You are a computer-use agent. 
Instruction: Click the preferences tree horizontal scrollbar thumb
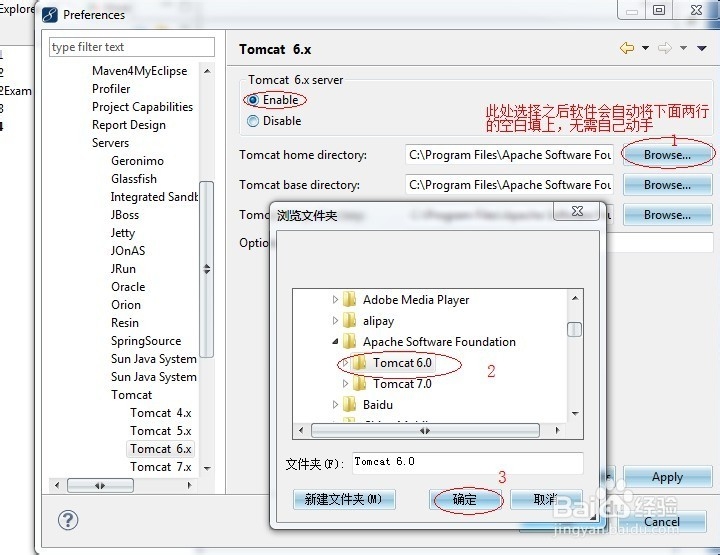click(x=100, y=485)
